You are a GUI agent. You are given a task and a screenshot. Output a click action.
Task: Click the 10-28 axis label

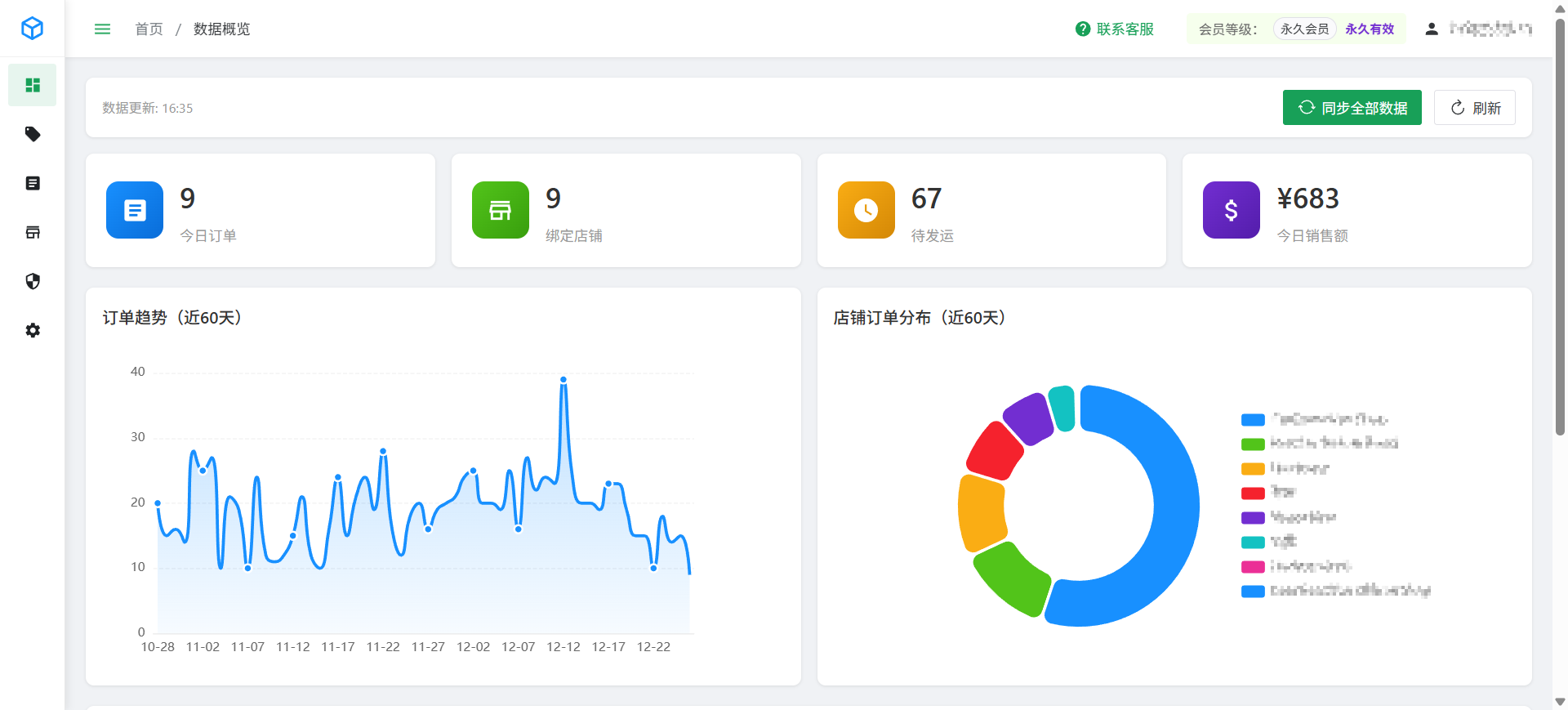tap(158, 647)
